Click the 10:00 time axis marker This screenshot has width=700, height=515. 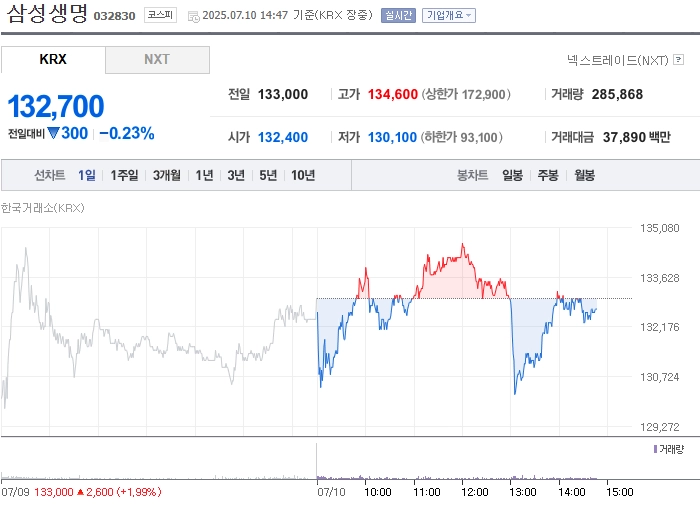coord(378,492)
